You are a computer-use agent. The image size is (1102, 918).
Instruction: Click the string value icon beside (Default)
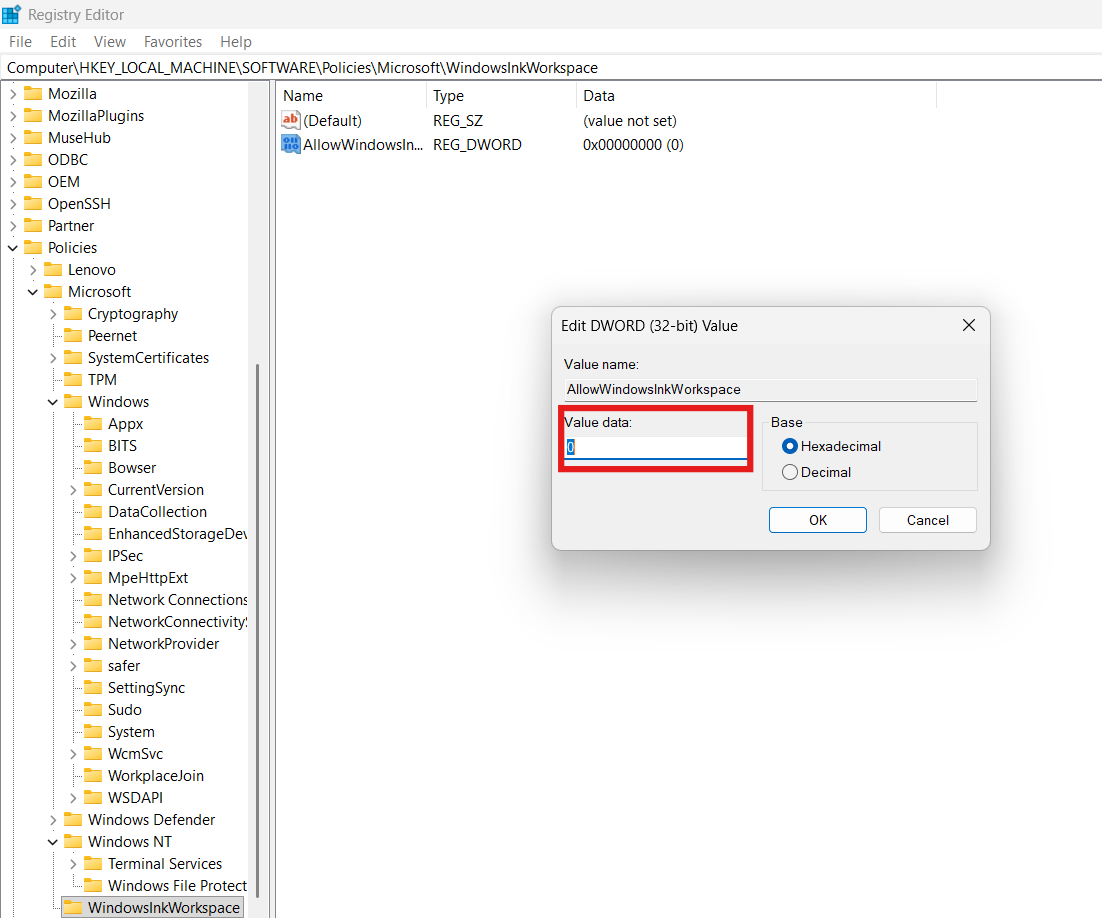[290, 120]
